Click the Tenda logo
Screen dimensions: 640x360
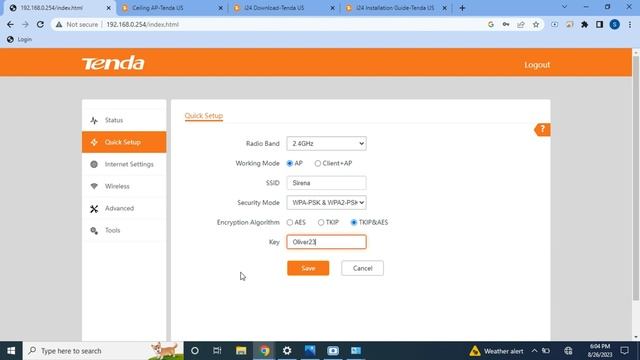[113, 63]
